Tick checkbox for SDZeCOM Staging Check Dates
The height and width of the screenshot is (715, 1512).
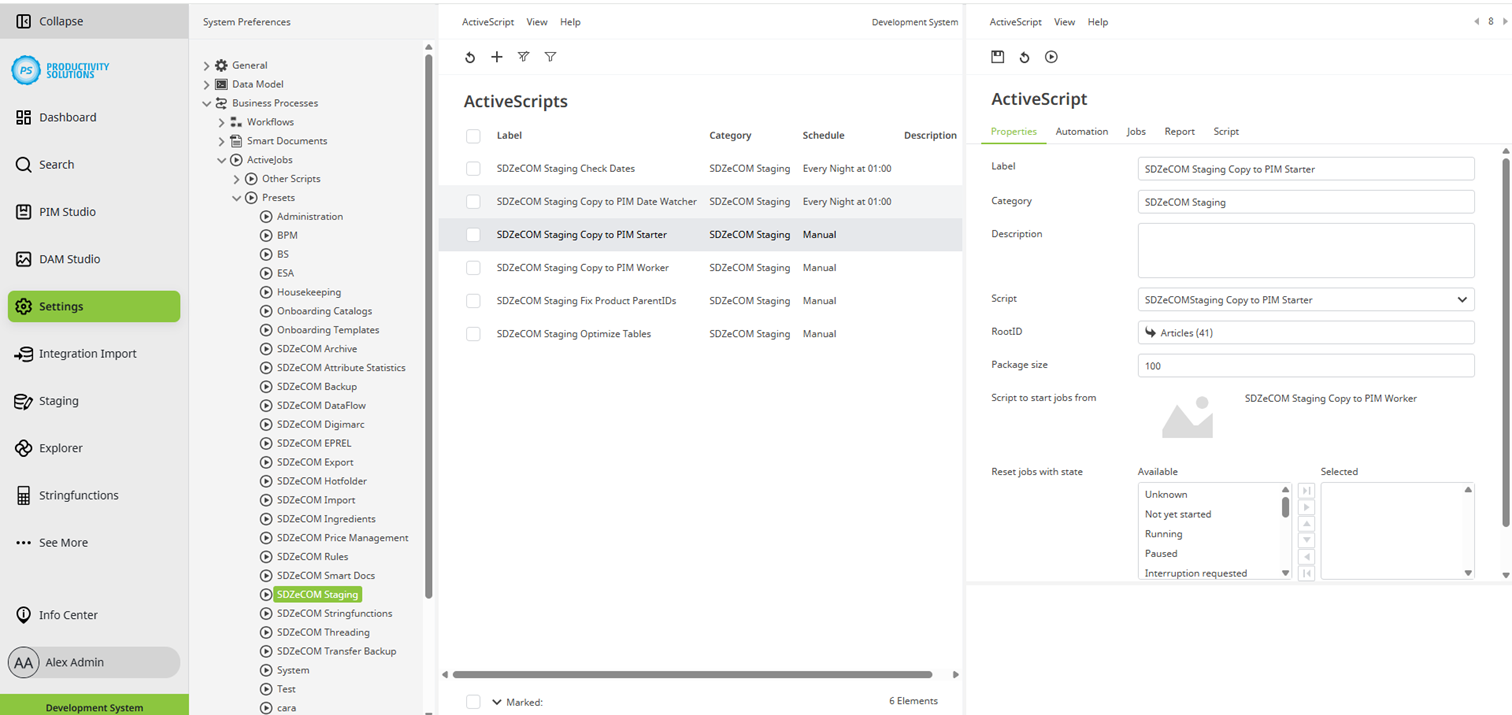[473, 169]
